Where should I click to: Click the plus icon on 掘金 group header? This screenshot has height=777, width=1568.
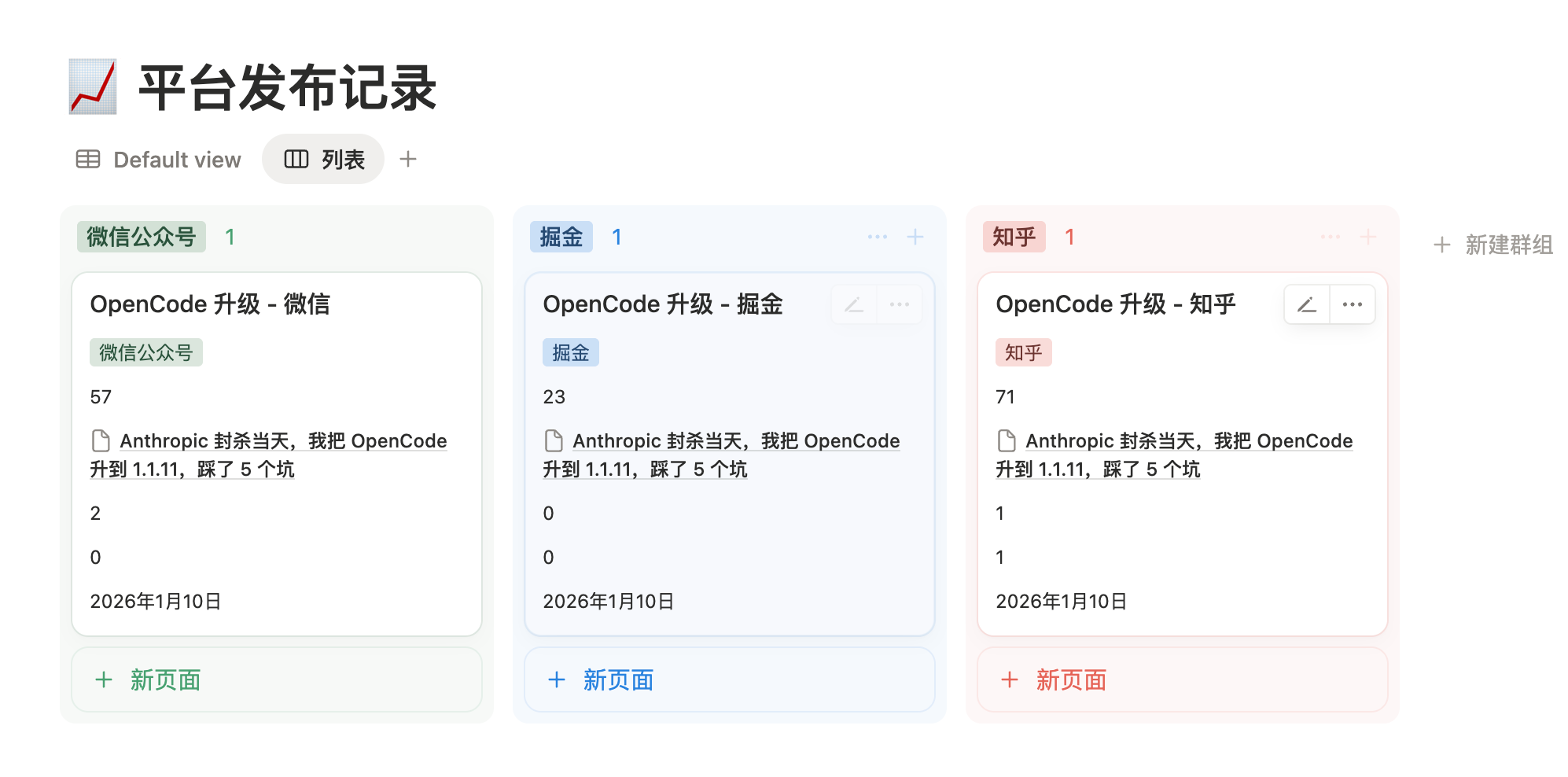tap(915, 236)
